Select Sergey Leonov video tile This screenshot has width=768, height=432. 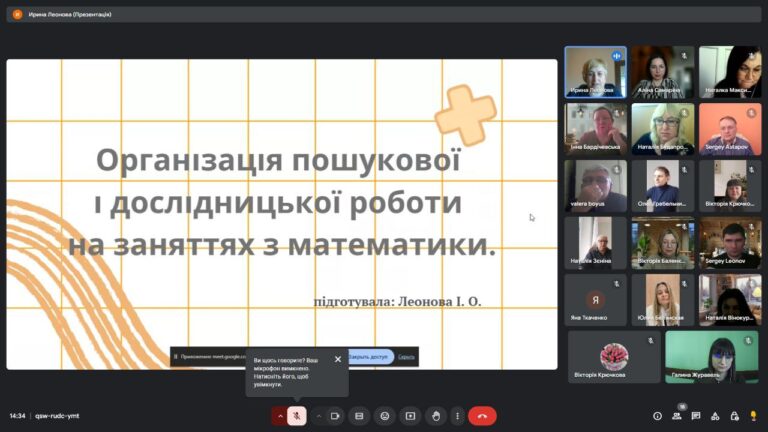pyautogui.click(x=730, y=243)
